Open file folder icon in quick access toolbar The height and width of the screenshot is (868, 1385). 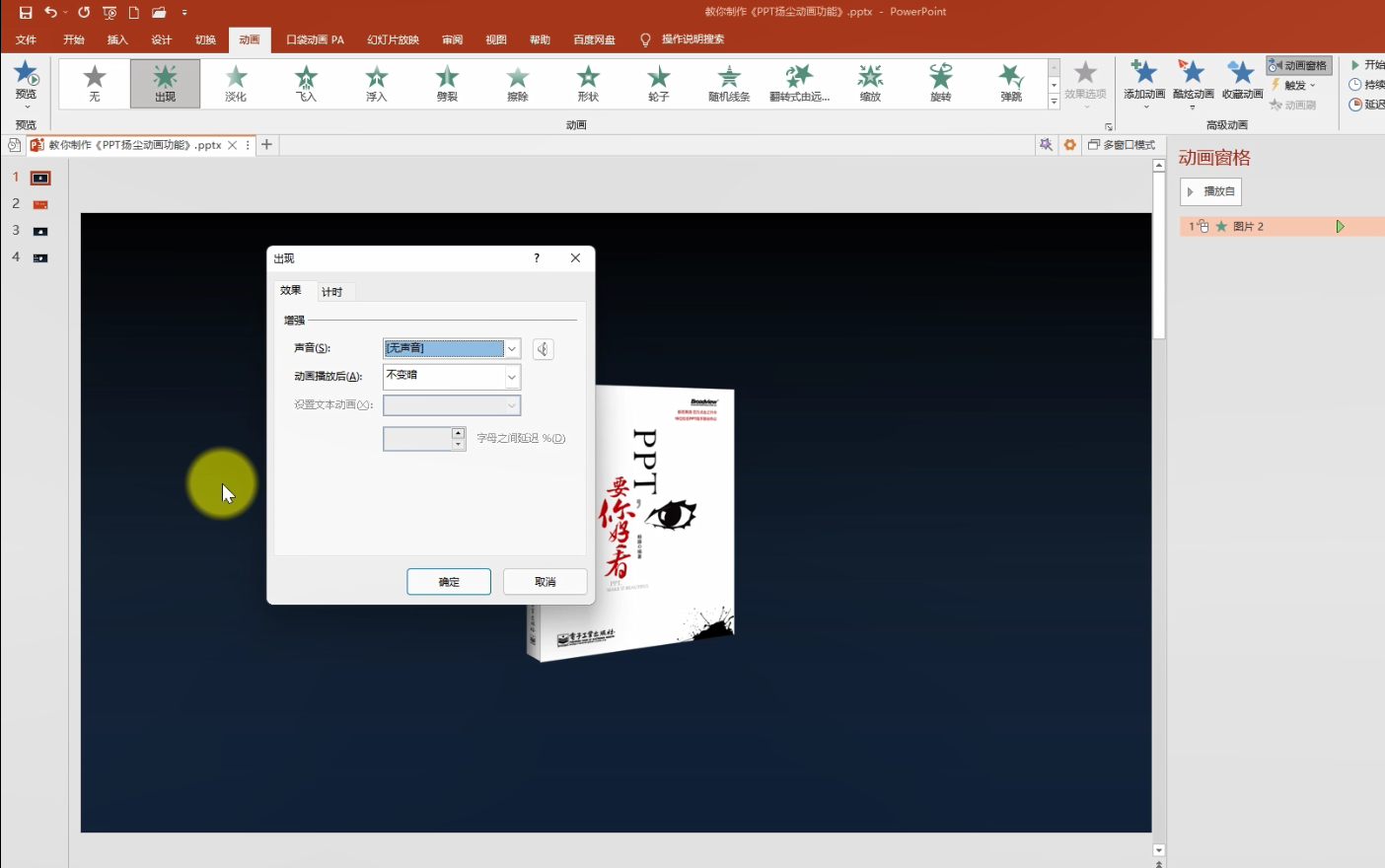click(x=159, y=13)
